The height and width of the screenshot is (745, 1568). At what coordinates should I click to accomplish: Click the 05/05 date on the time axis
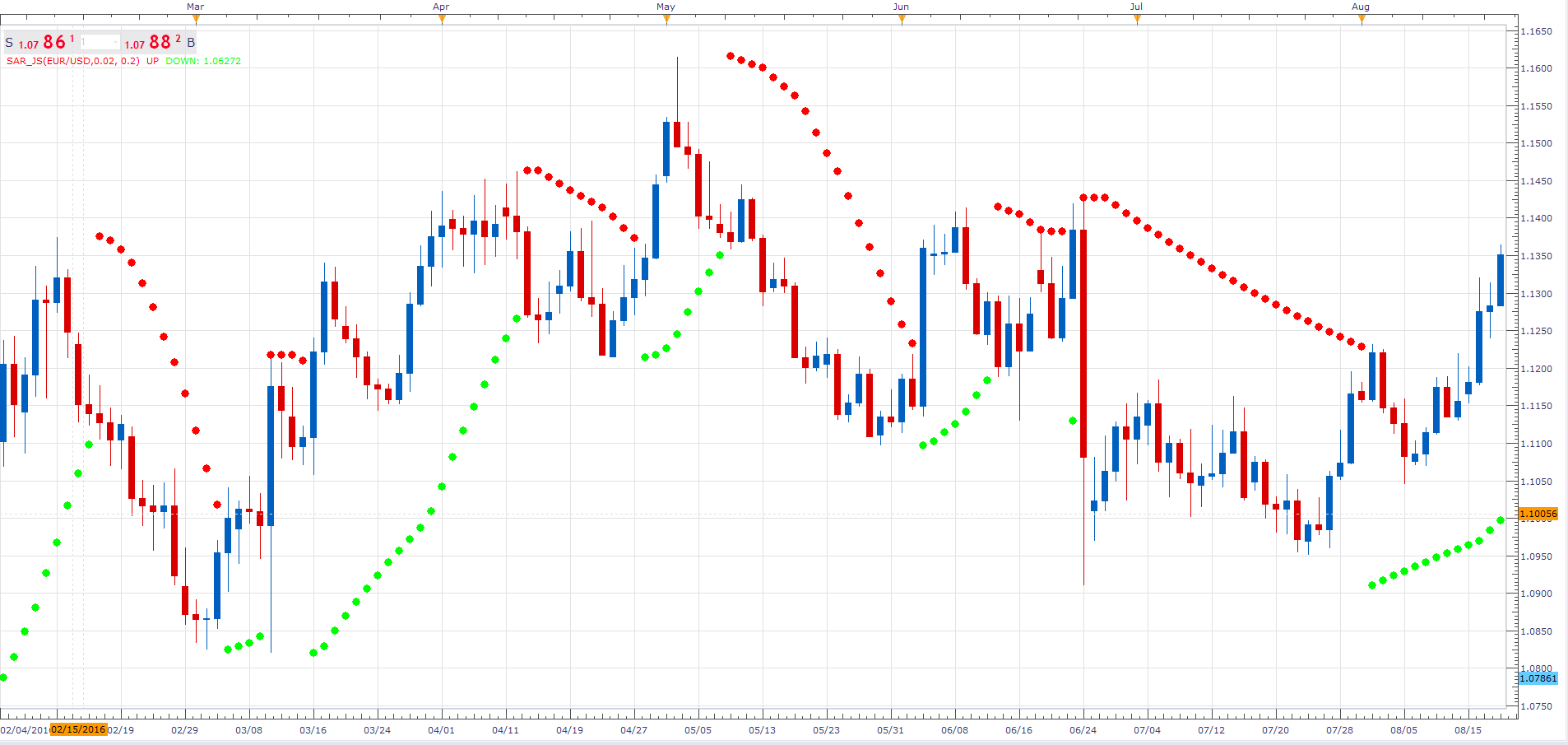(698, 730)
